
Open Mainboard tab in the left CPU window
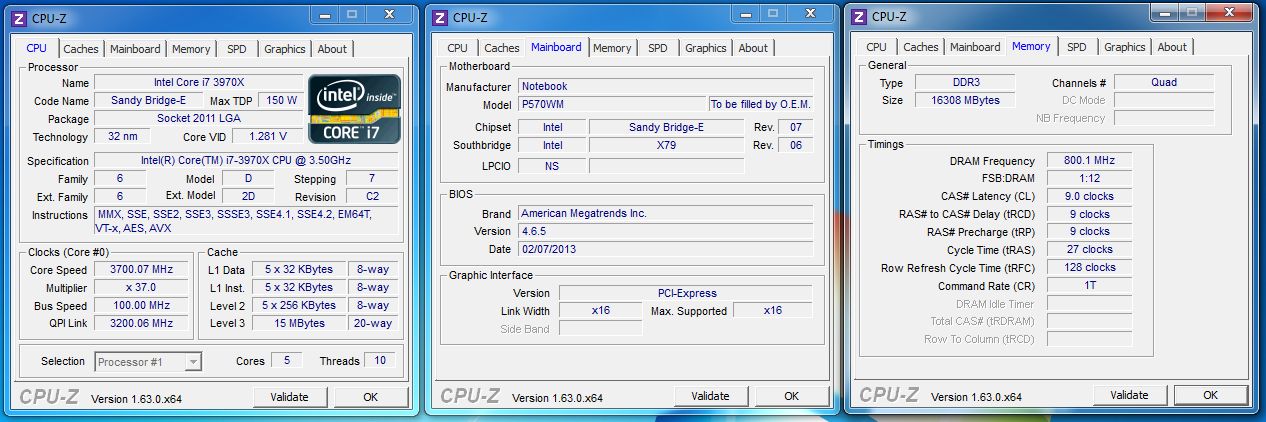point(135,49)
